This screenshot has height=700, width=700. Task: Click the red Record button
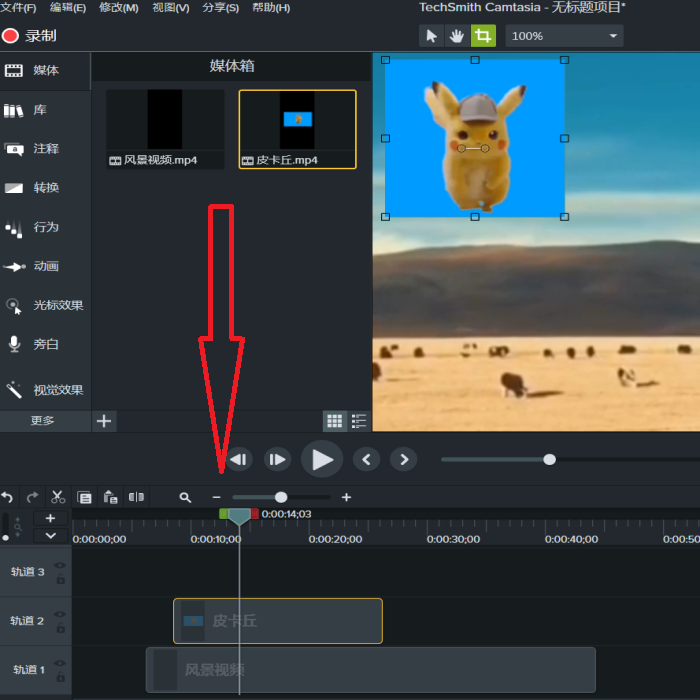pyautogui.click(x=10, y=36)
